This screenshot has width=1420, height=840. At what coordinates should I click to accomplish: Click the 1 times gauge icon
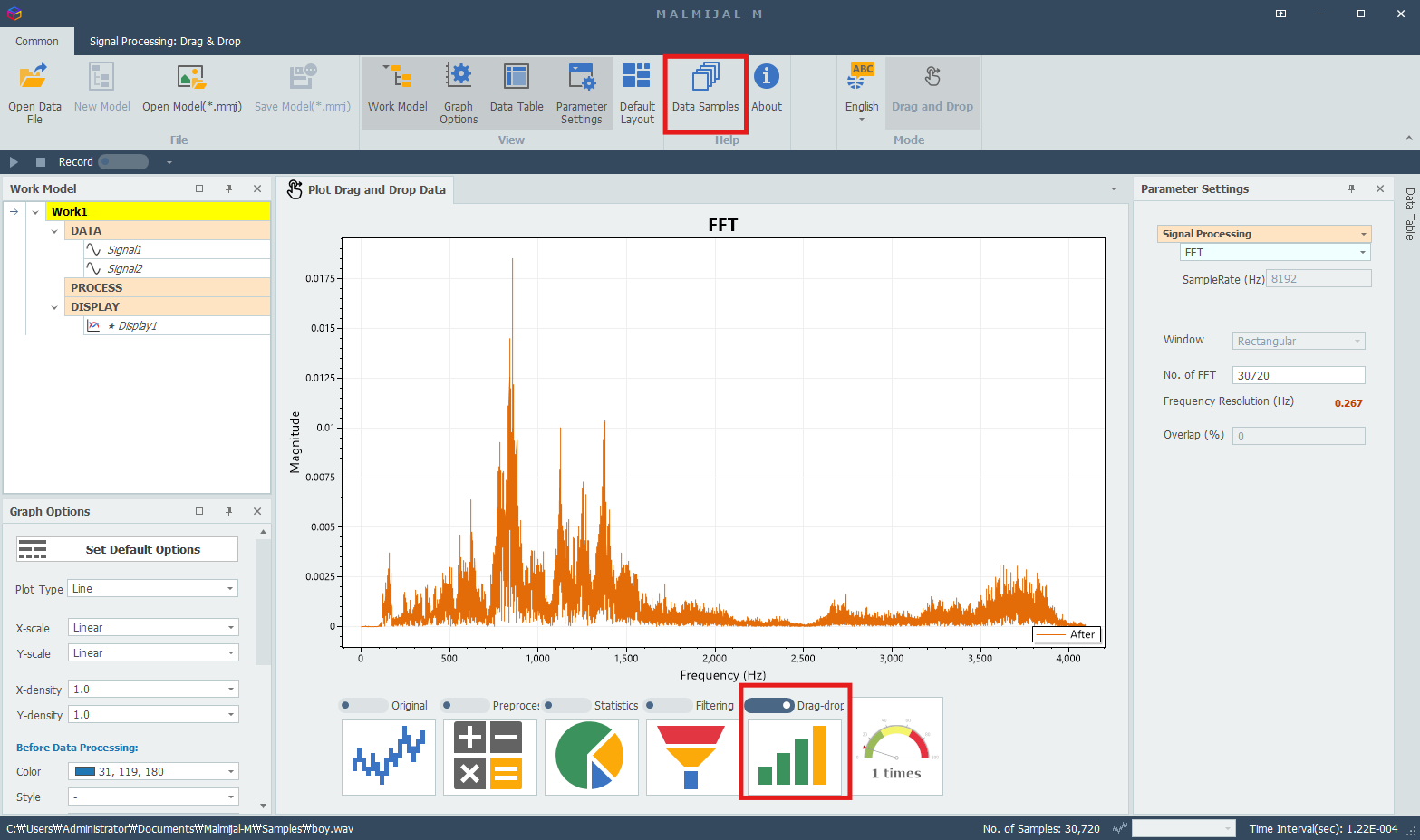(x=896, y=747)
